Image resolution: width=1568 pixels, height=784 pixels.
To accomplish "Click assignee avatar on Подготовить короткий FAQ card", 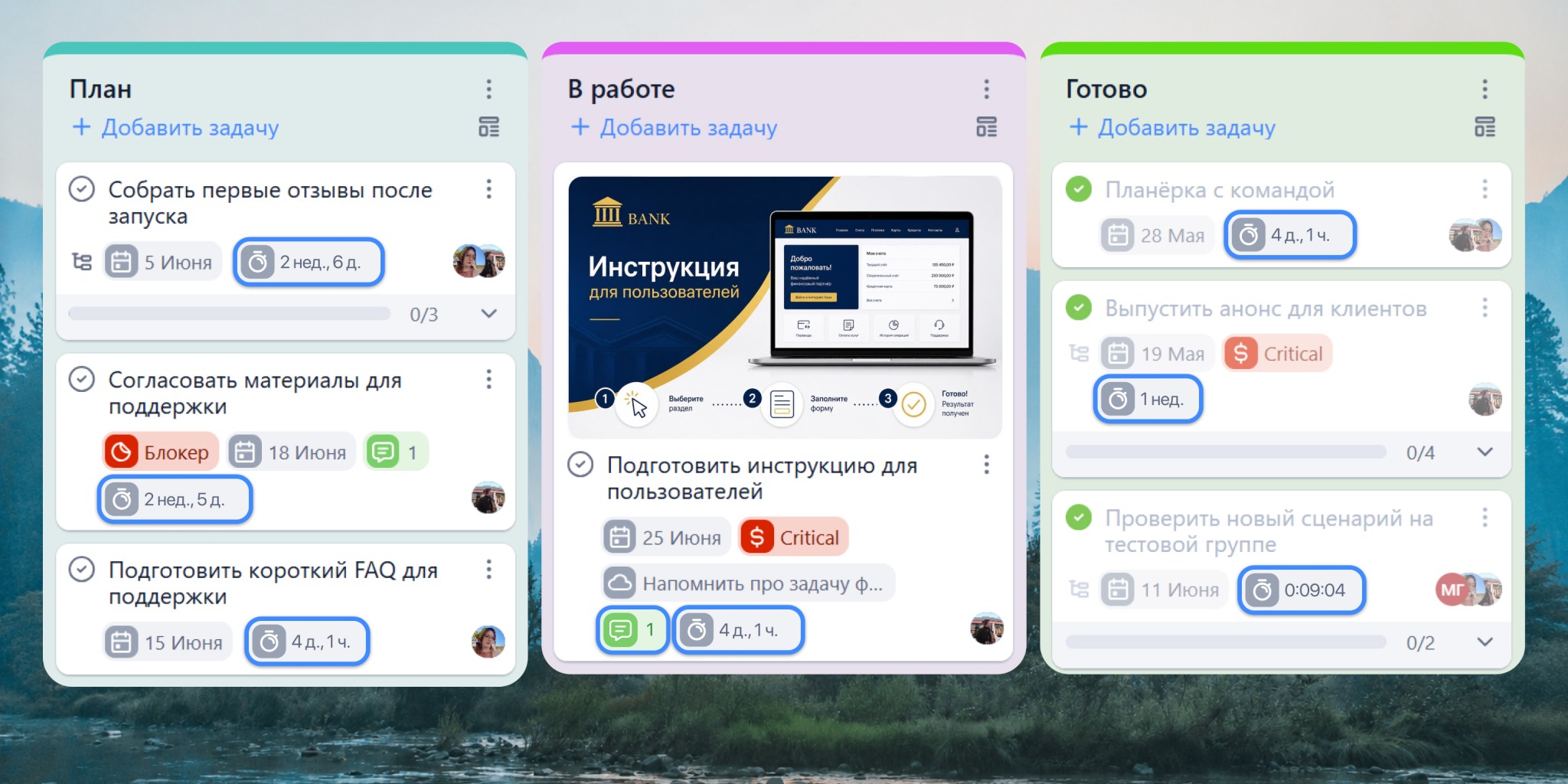I will pos(488,642).
